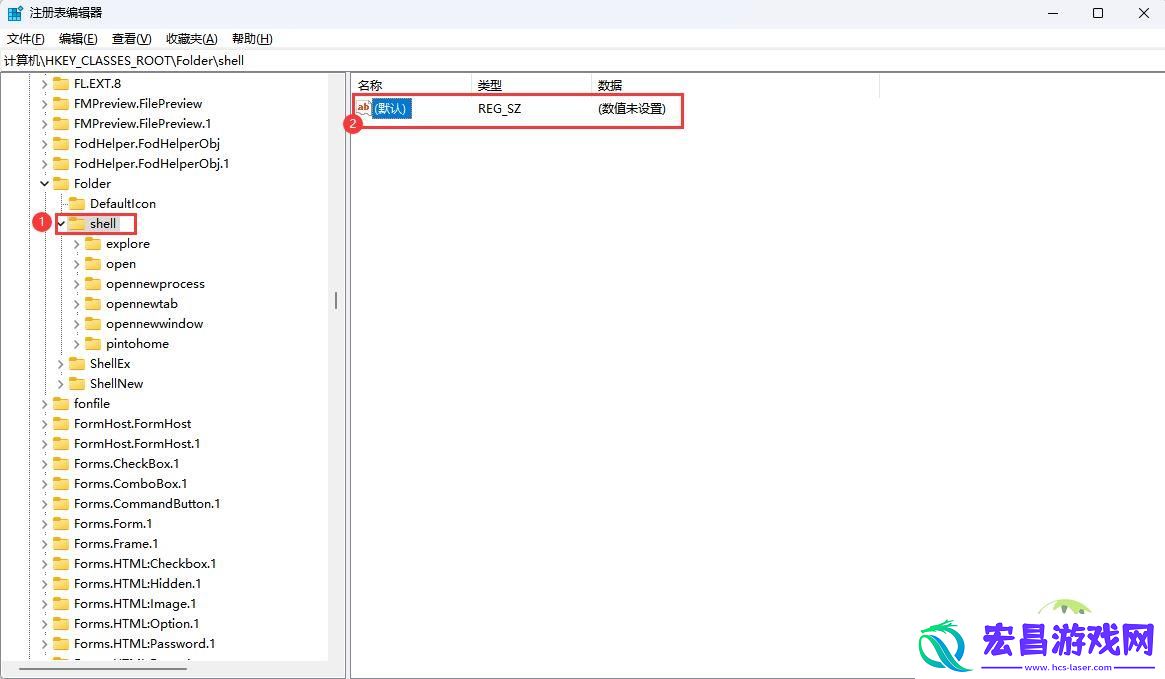Image resolution: width=1165 pixels, height=679 pixels.
Task: Click the FL.EXT.8 folder icon
Action: 61,84
